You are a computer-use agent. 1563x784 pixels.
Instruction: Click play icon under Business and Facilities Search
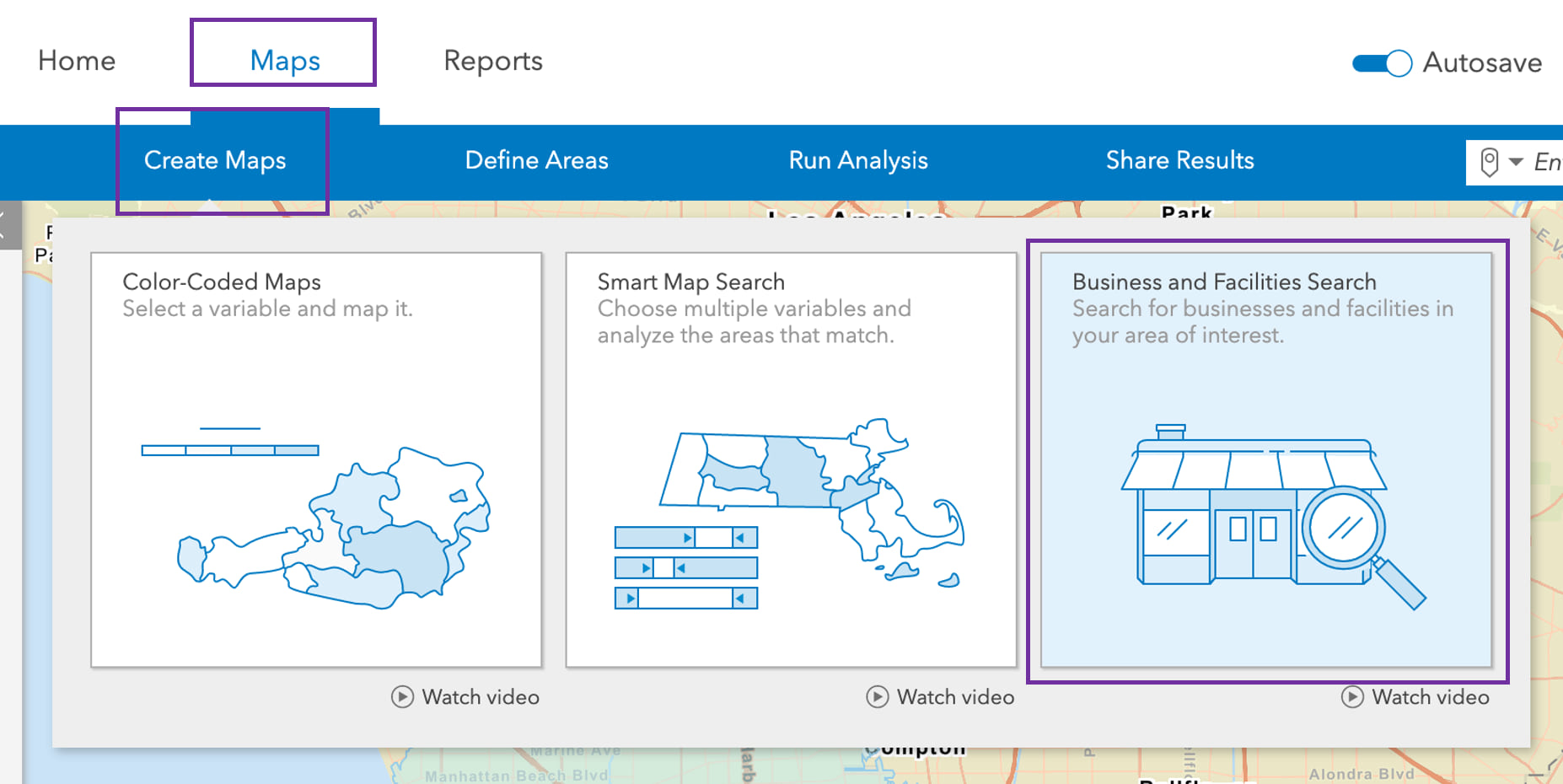click(1352, 697)
